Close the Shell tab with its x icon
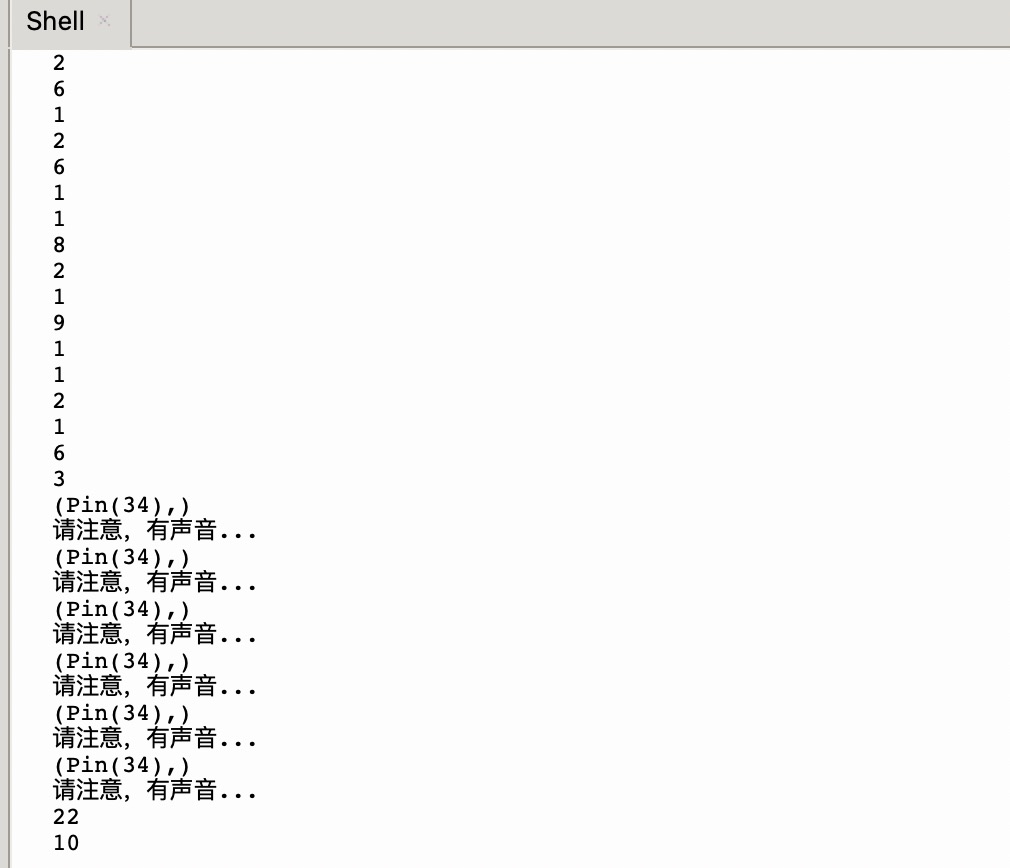This screenshot has height=868, width=1010. coord(104,21)
